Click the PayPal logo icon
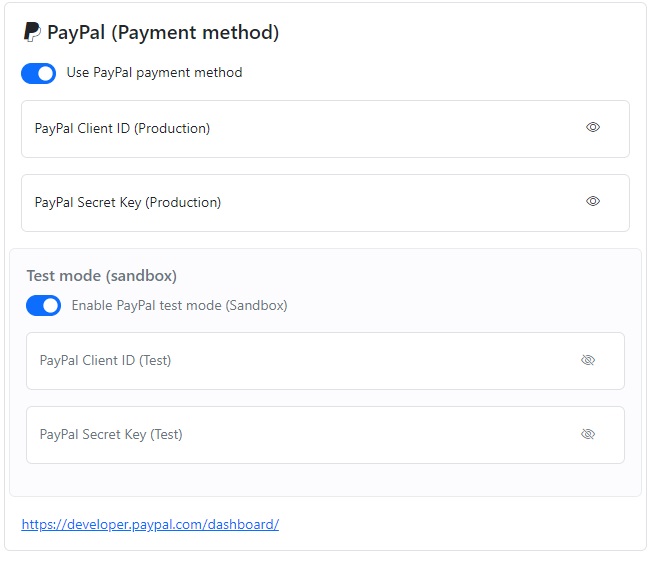This screenshot has width=660, height=568. 32,32
